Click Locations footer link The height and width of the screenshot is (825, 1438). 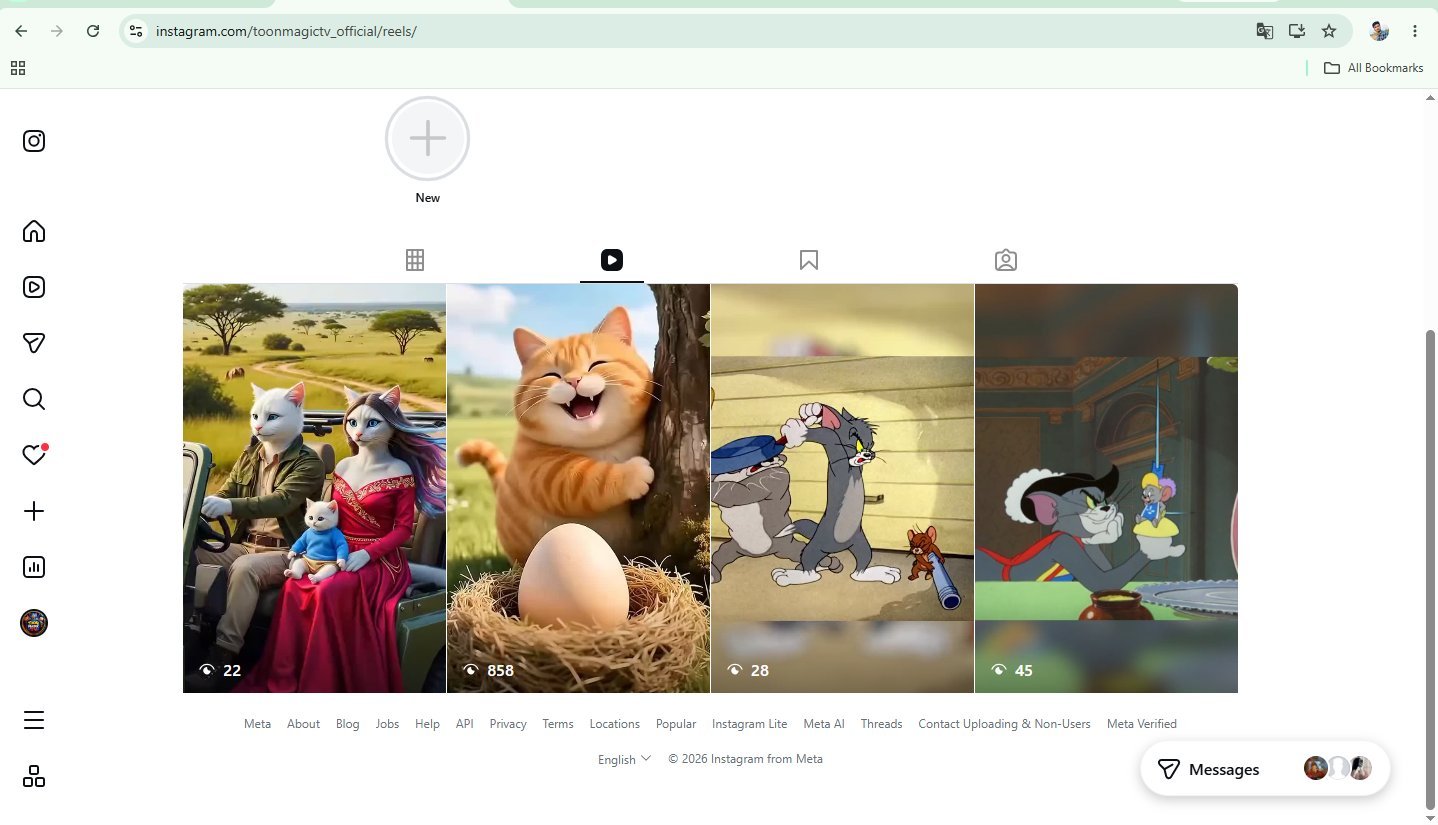(614, 724)
